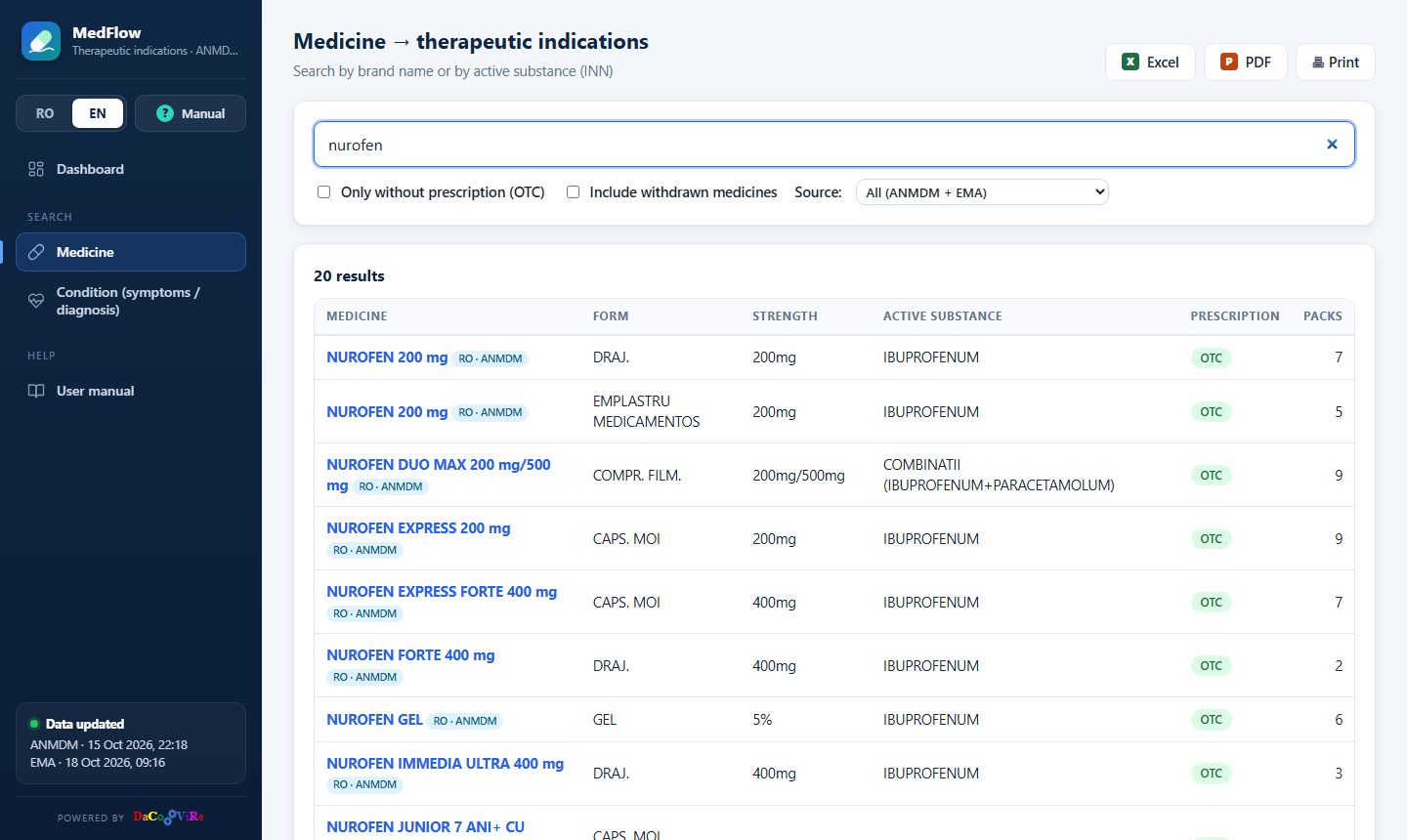Viewport: 1407px width, 840px height.
Task: Enable Only without prescription (OTC) checkbox
Action: [x=323, y=192]
